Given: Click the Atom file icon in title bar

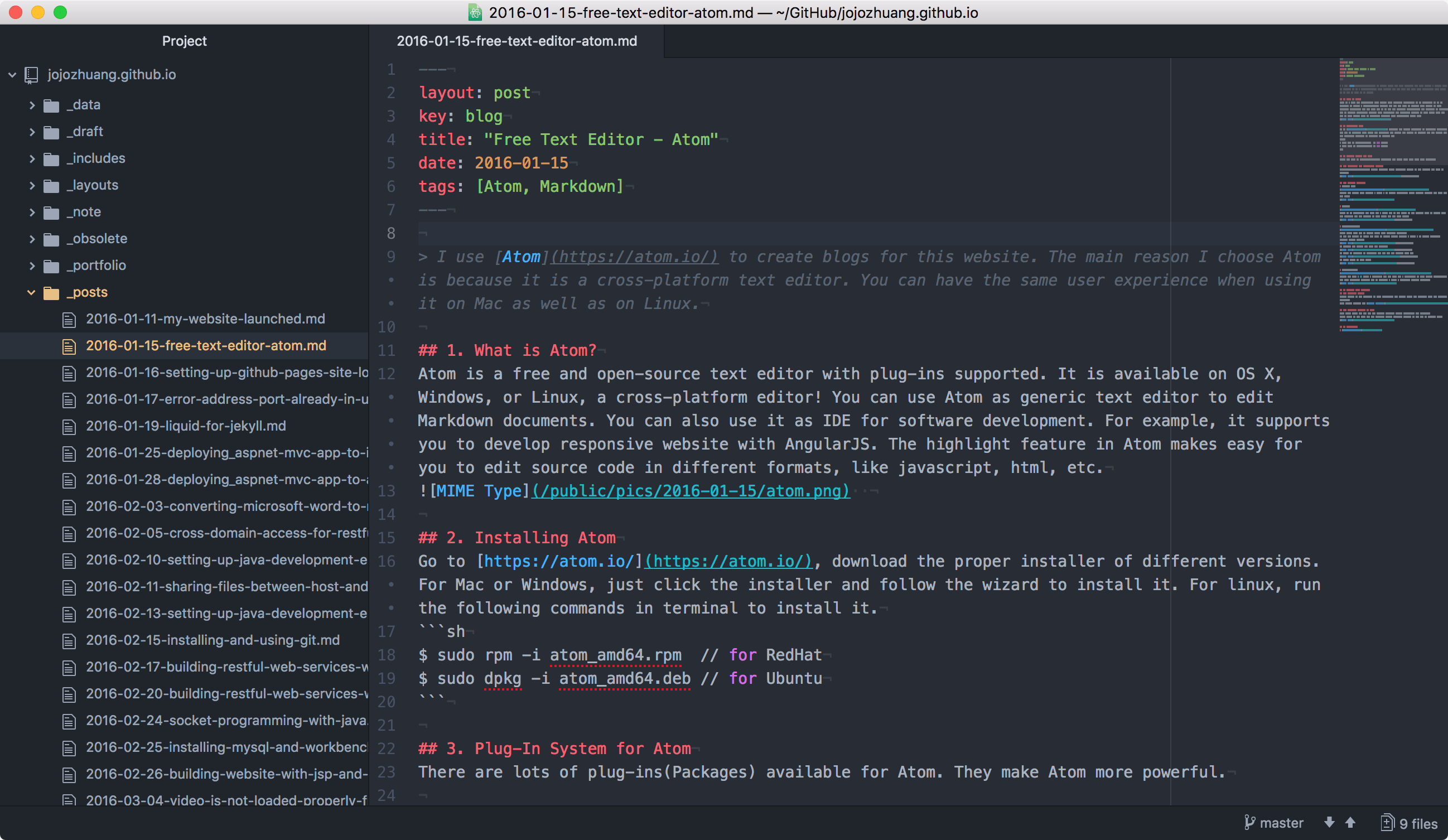Looking at the screenshot, I should coord(475,12).
